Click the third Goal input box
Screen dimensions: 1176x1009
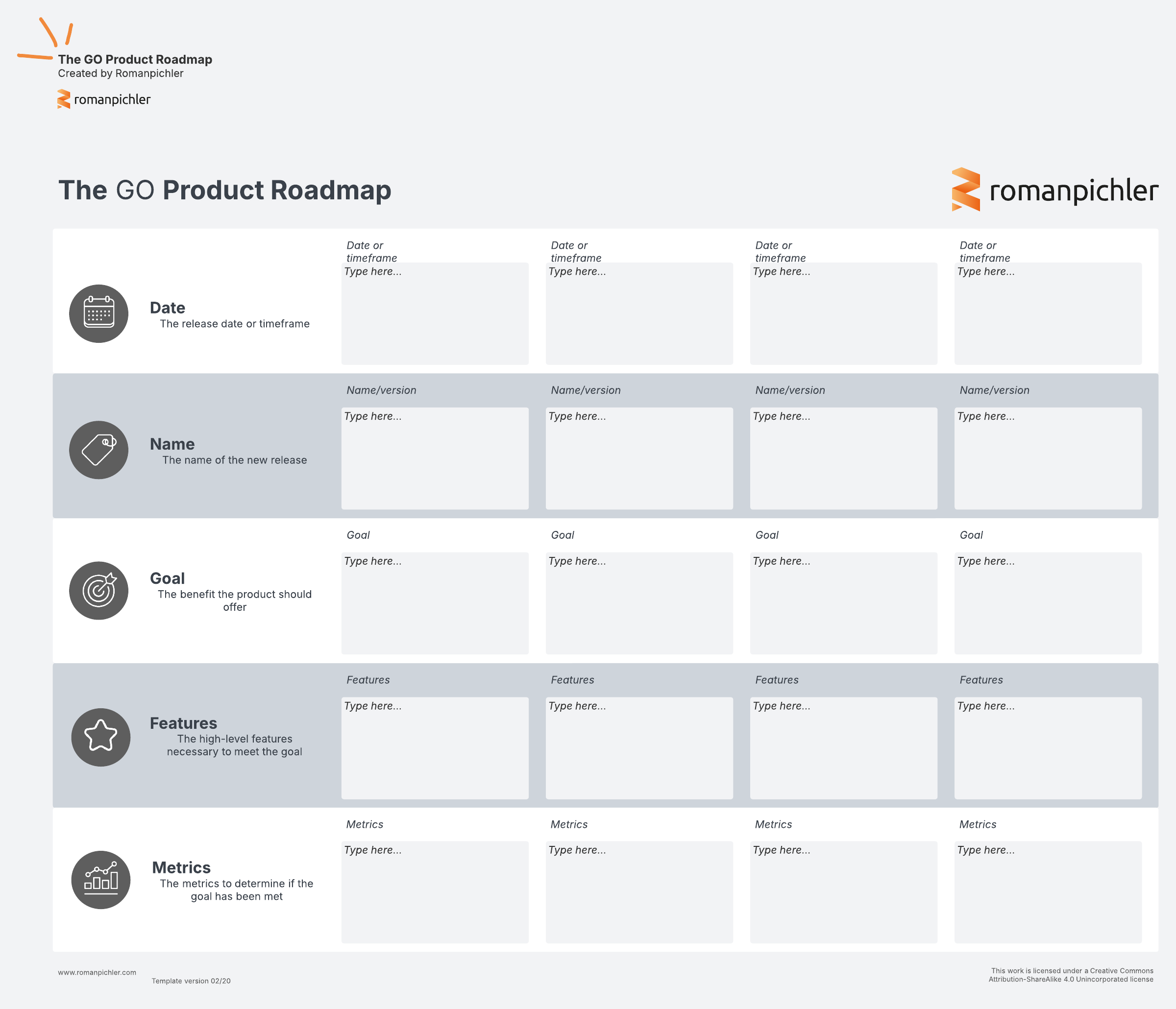point(843,602)
